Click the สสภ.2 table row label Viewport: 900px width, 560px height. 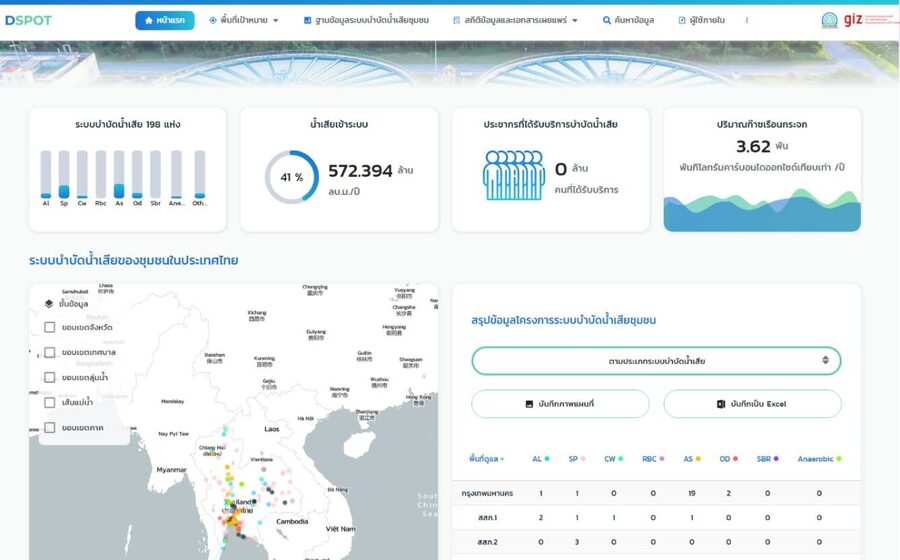[487, 542]
